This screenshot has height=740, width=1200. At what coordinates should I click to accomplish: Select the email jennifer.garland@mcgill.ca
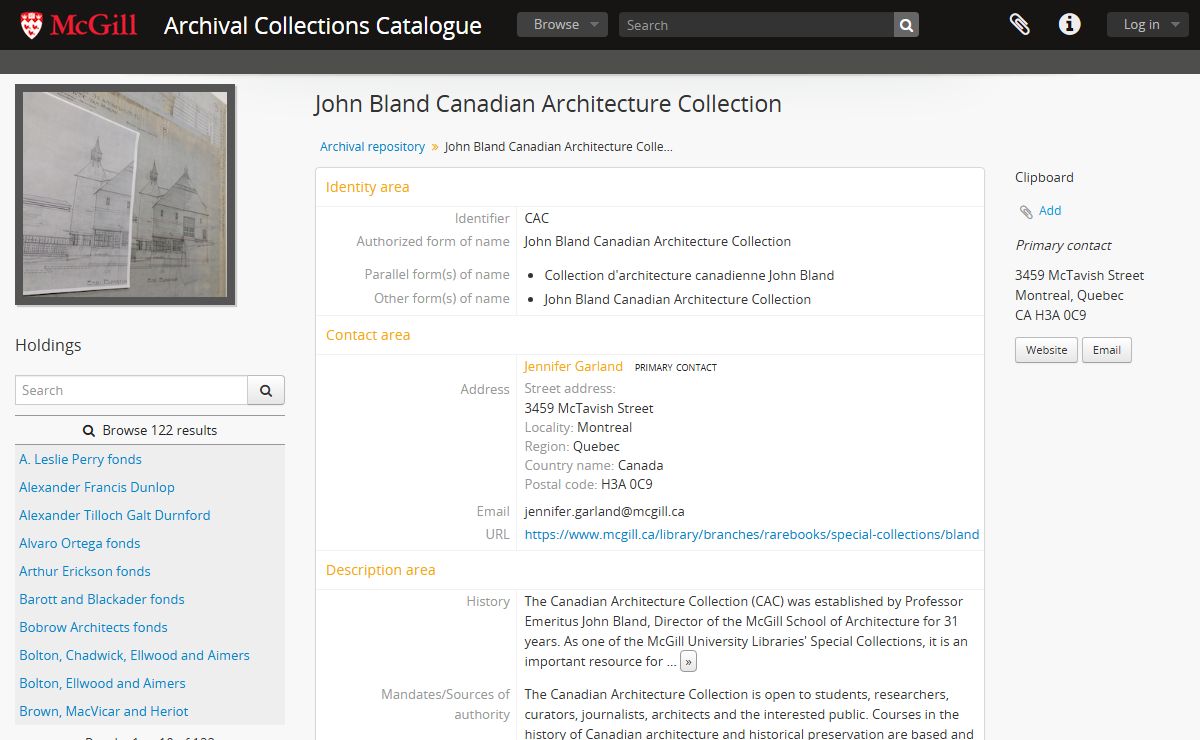(604, 511)
